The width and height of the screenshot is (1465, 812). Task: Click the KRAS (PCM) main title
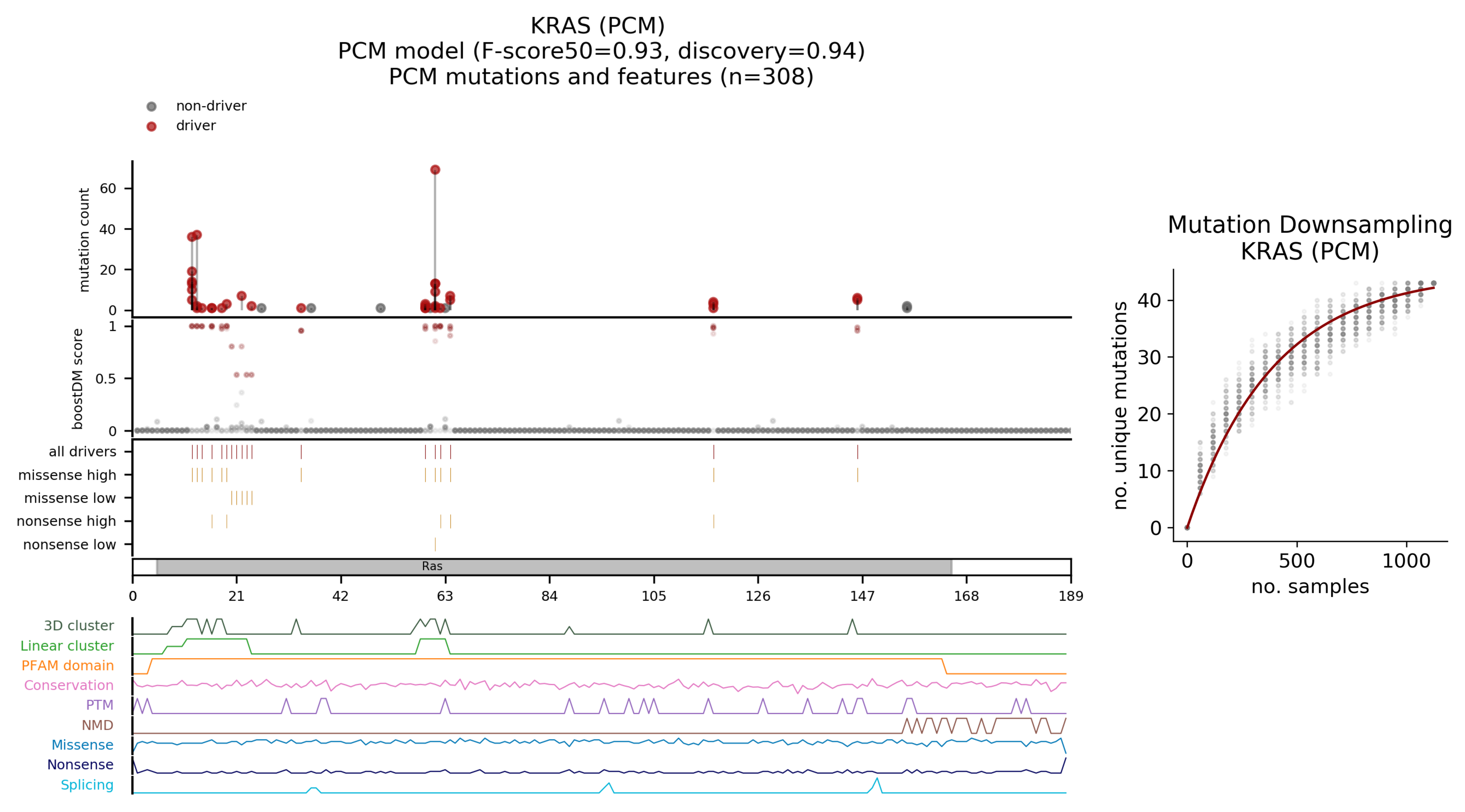coord(598,26)
